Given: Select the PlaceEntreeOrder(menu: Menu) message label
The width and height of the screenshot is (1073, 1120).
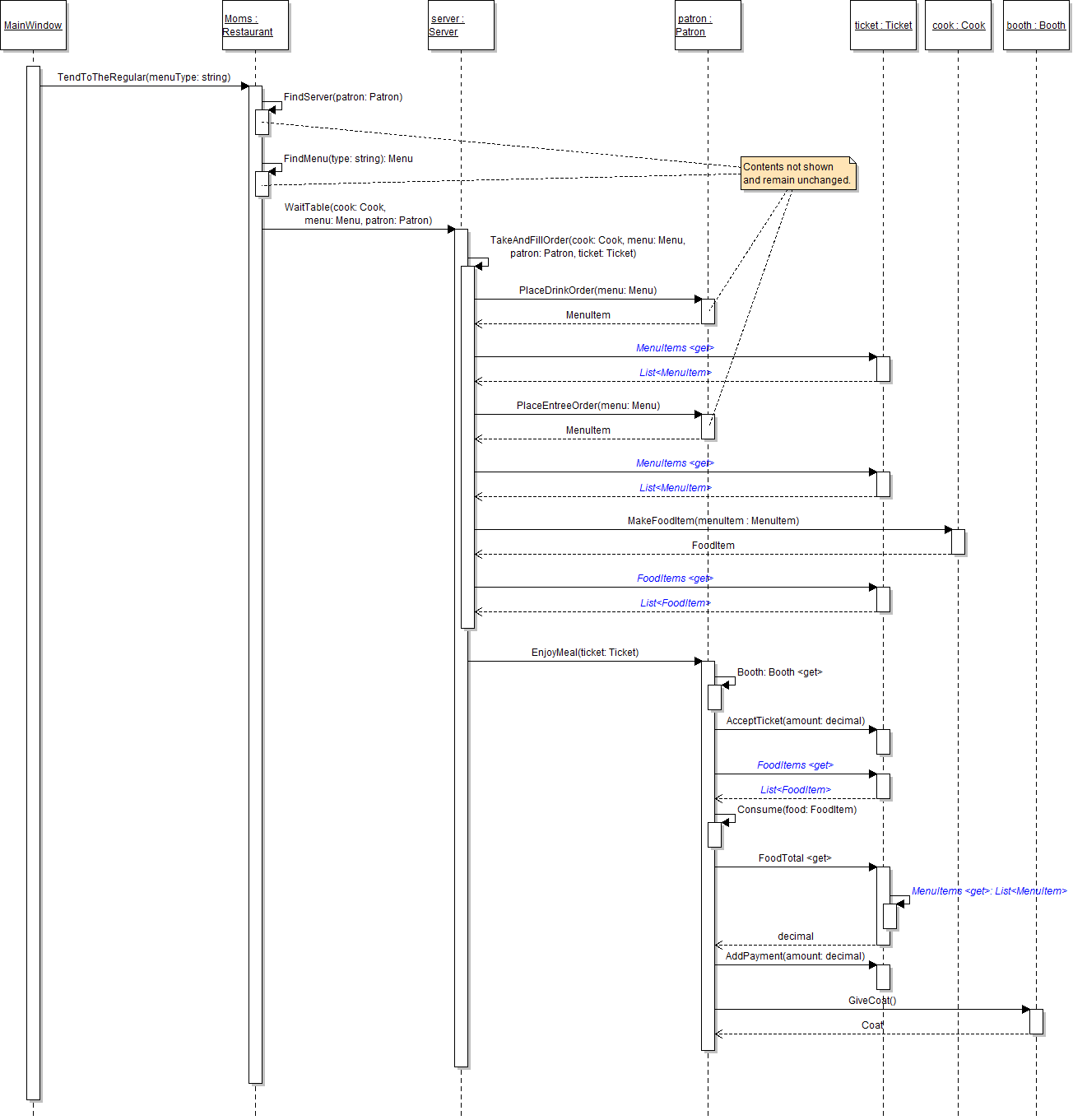Looking at the screenshot, I should pos(588,406).
